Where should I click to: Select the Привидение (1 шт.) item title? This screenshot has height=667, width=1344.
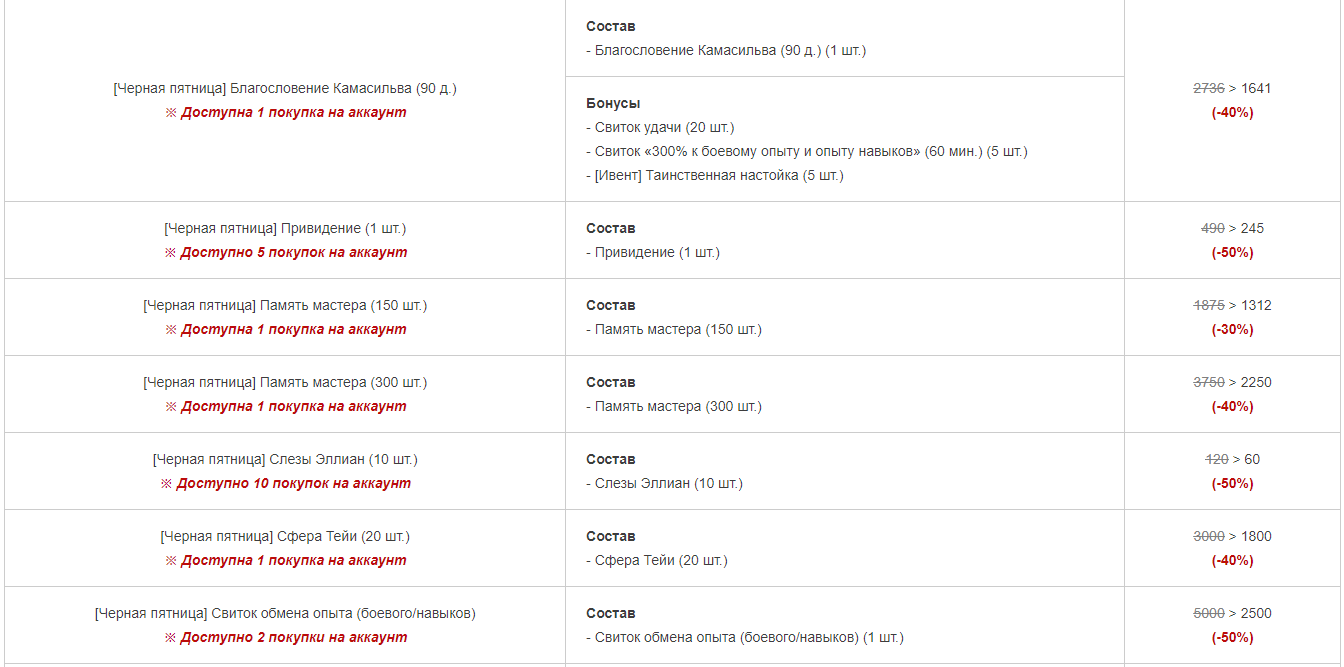coord(285,228)
